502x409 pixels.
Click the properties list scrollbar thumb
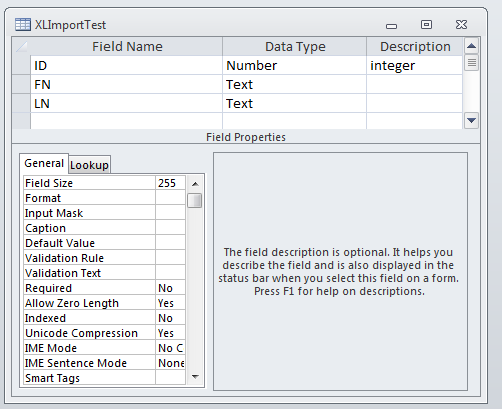(x=195, y=201)
